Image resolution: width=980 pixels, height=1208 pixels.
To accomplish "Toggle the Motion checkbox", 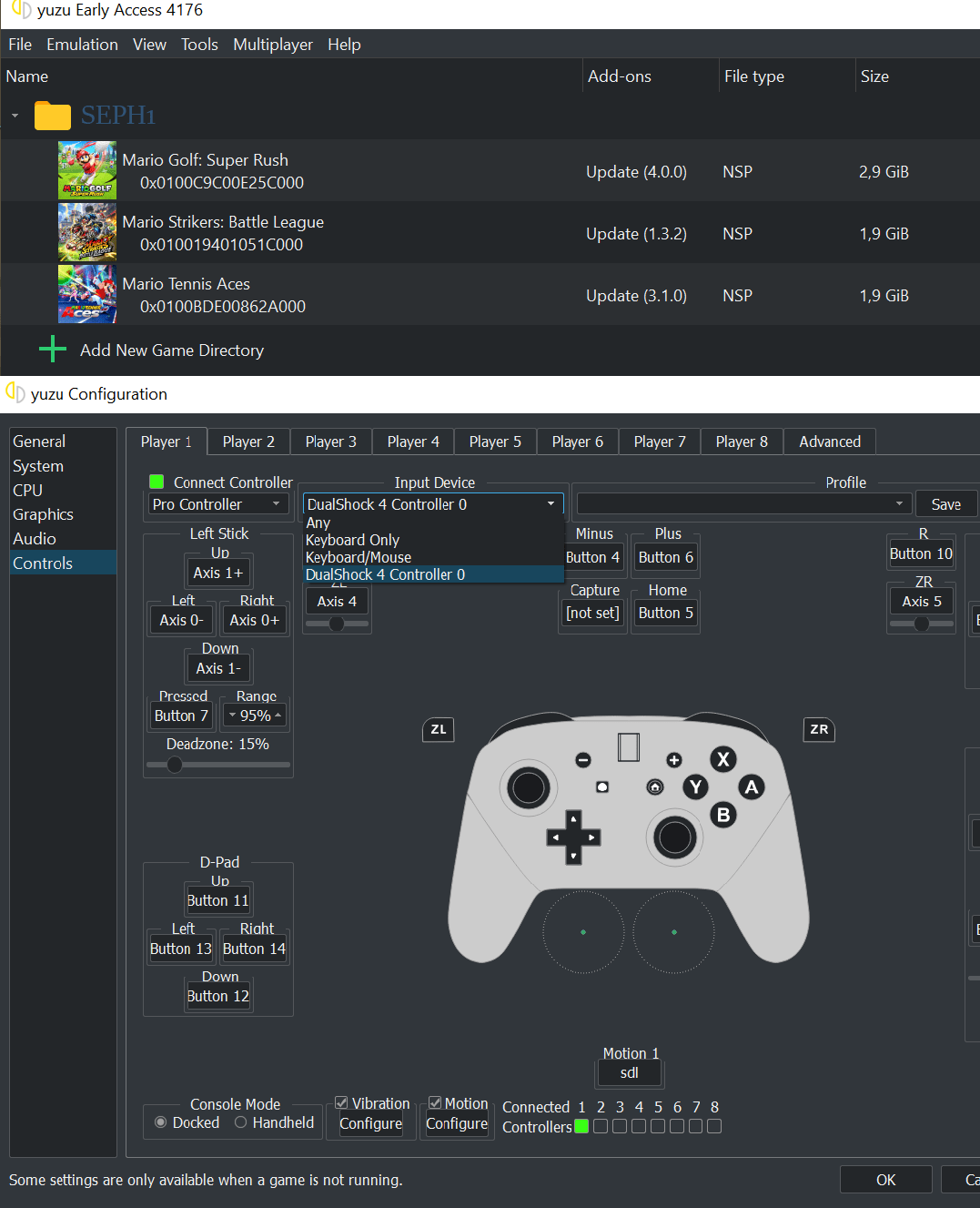I will tap(435, 1102).
